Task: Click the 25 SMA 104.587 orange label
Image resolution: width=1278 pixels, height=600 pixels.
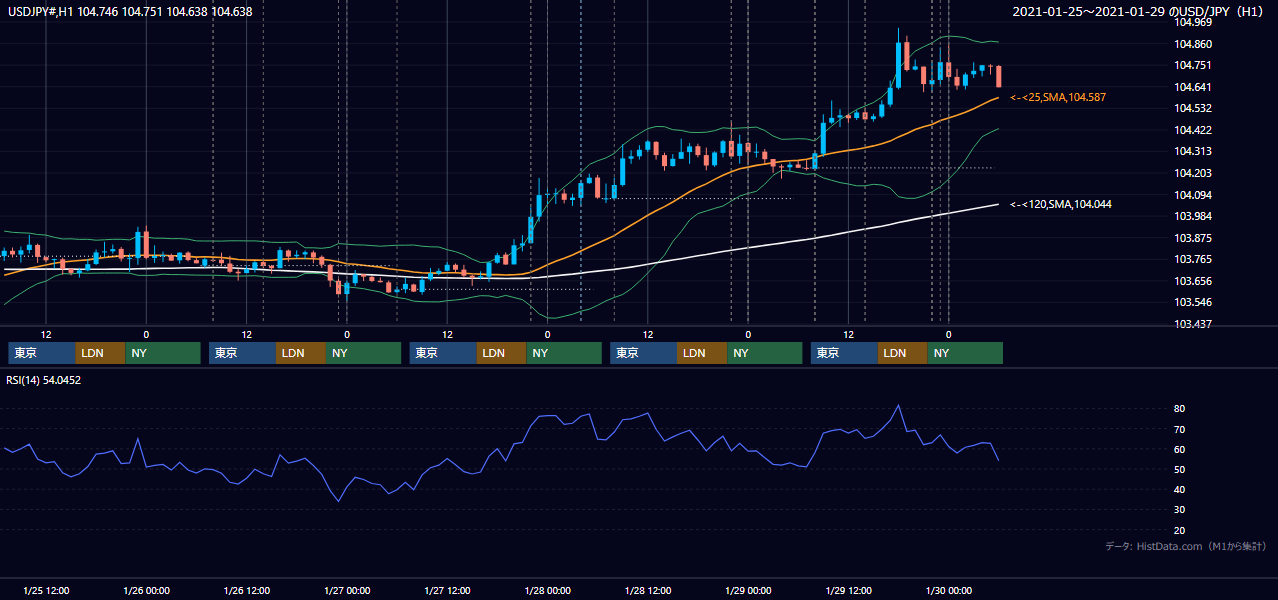Action: pos(1058,97)
